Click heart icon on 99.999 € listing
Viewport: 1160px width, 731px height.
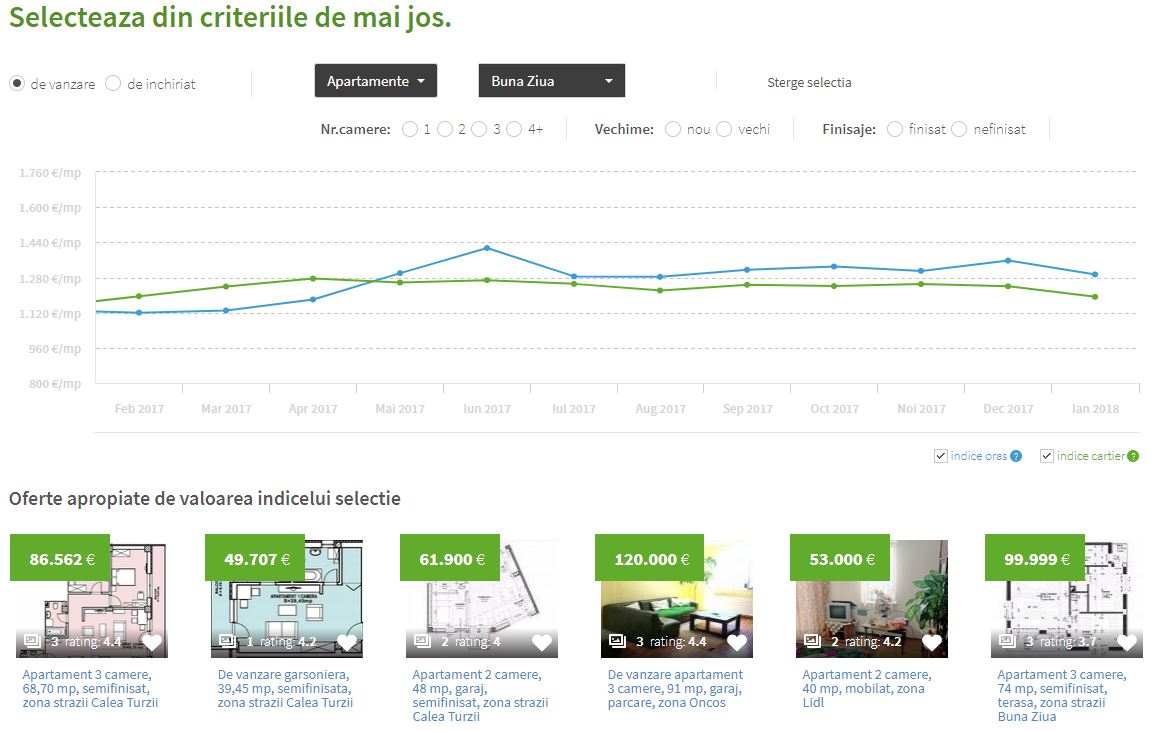[1127, 642]
